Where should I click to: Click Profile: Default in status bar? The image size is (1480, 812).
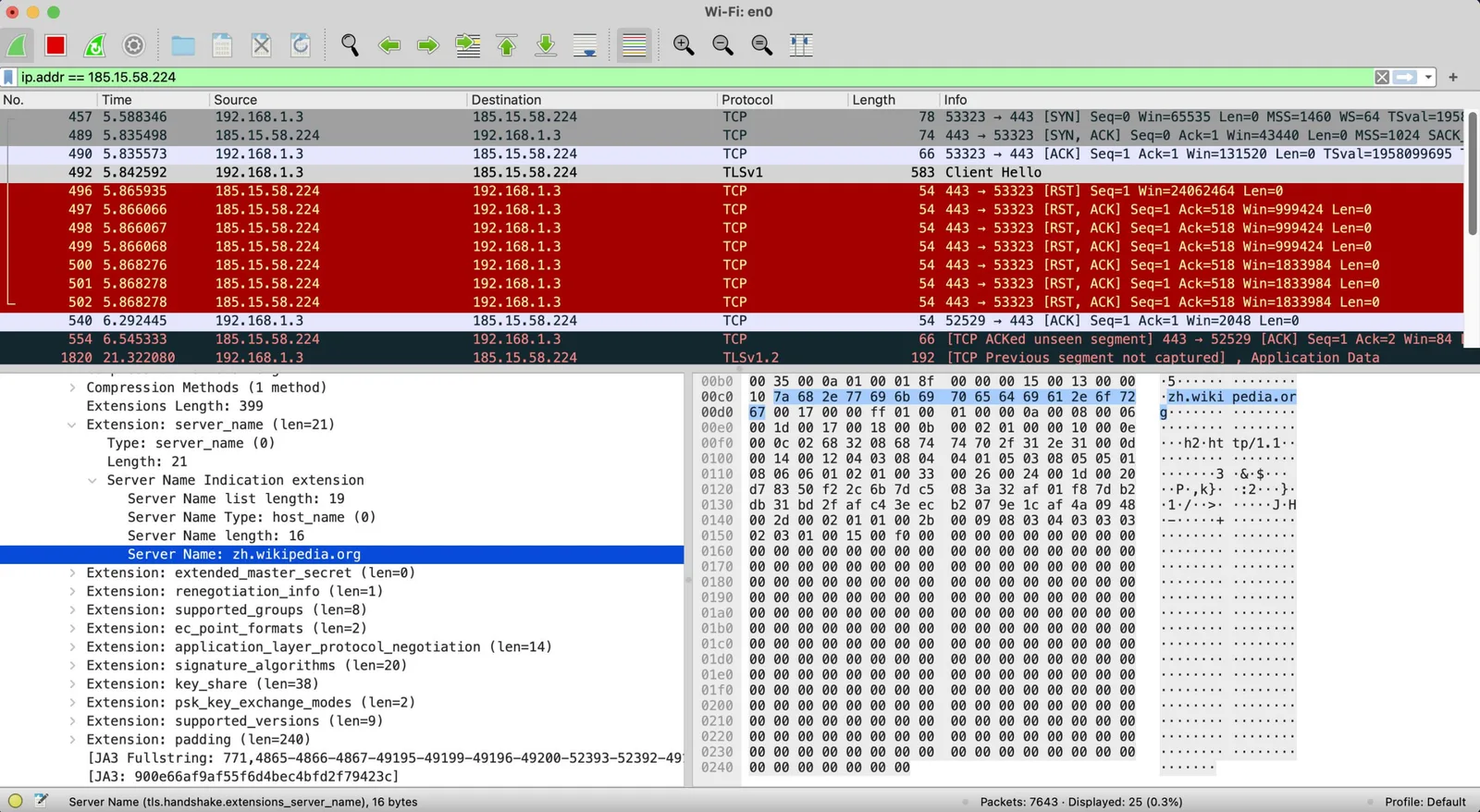(1424, 802)
